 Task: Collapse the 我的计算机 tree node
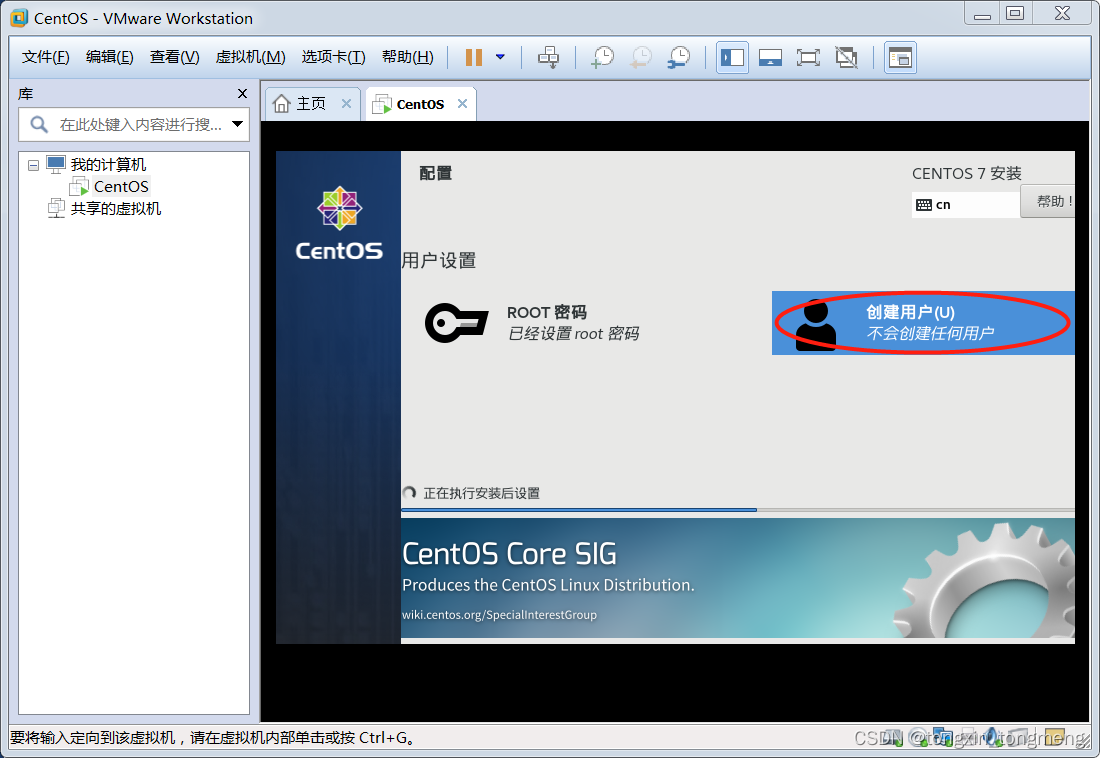point(33,166)
